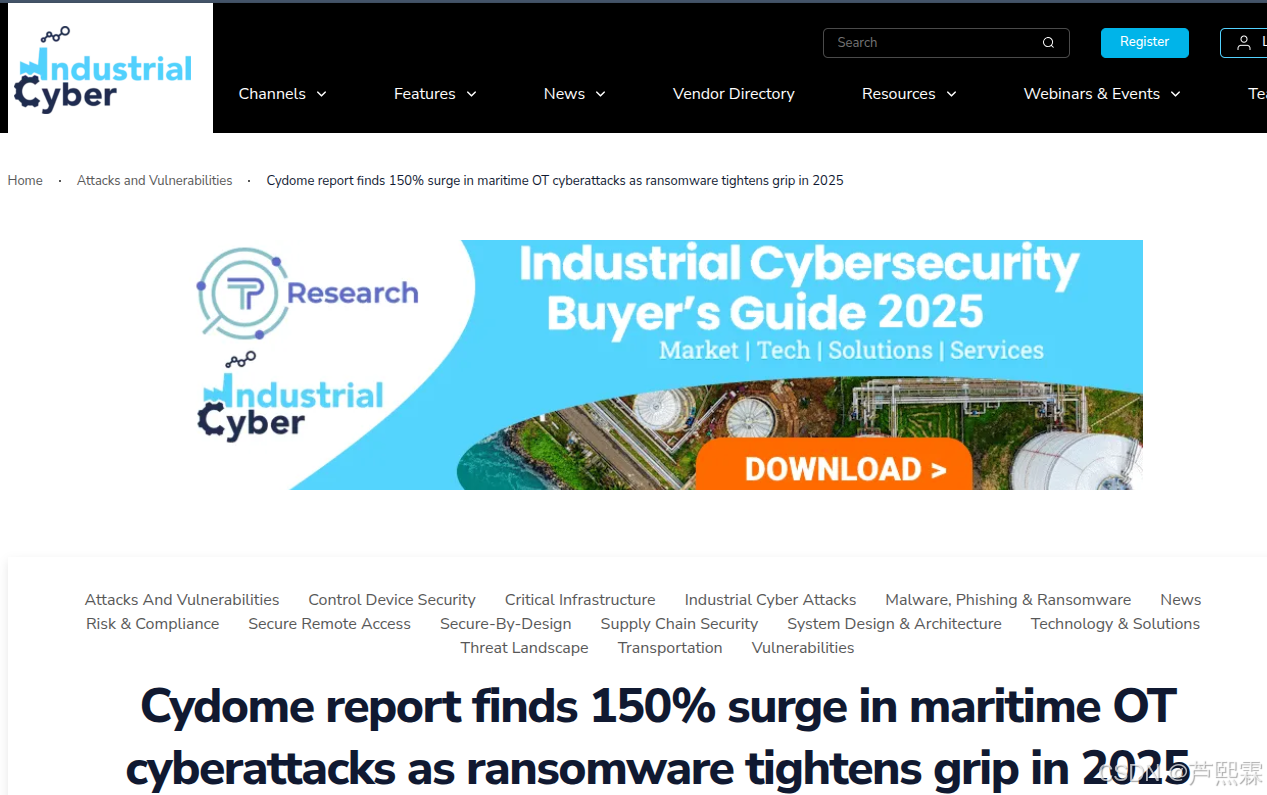Open the Resources menu
The height and width of the screenshot is (795, 1267).
click(x=899, y=94)
